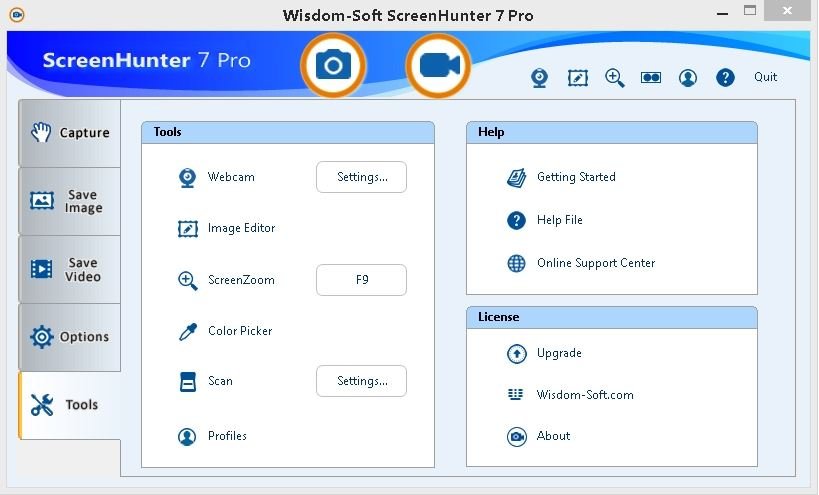Image resolution: width=819 pixels, height=495 pixels.
Task: Switch to the Capture tab
Action: [x=70, y=133]
